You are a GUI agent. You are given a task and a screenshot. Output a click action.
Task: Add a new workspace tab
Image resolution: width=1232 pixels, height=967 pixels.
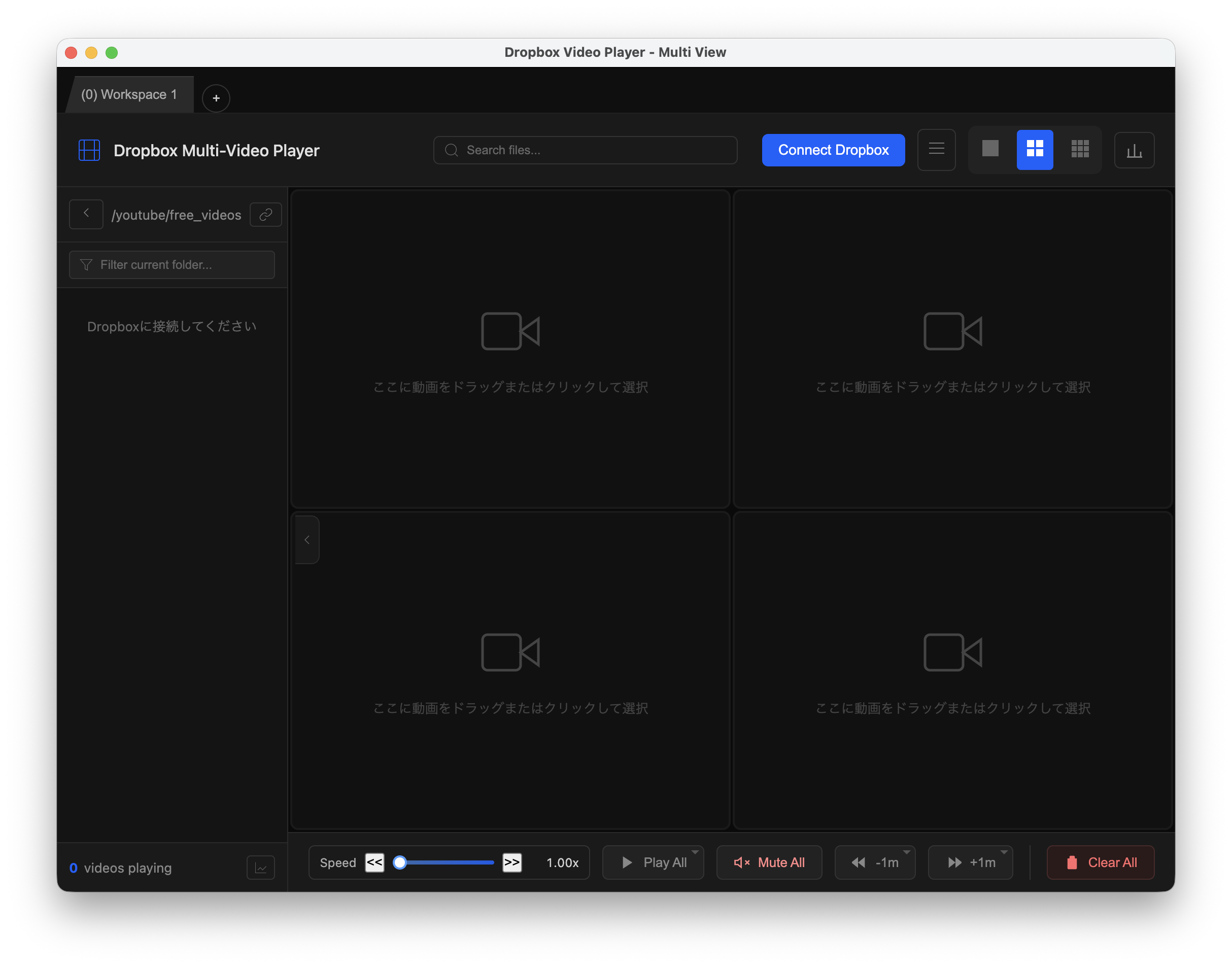point(216,98)
